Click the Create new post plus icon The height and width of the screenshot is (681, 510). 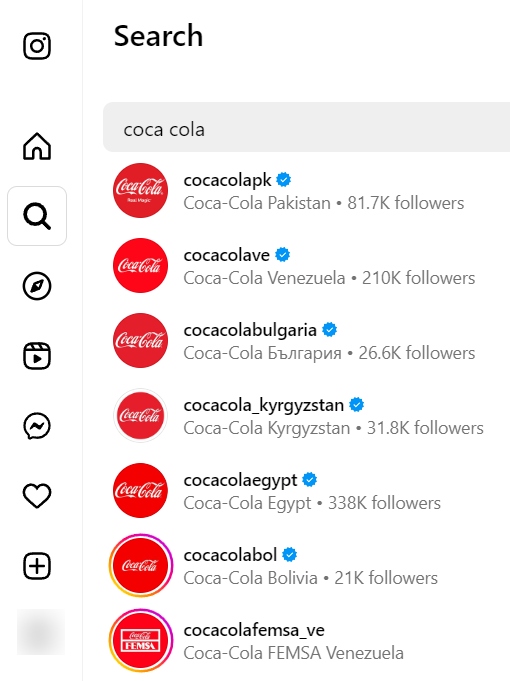click(x=37, y=566)
